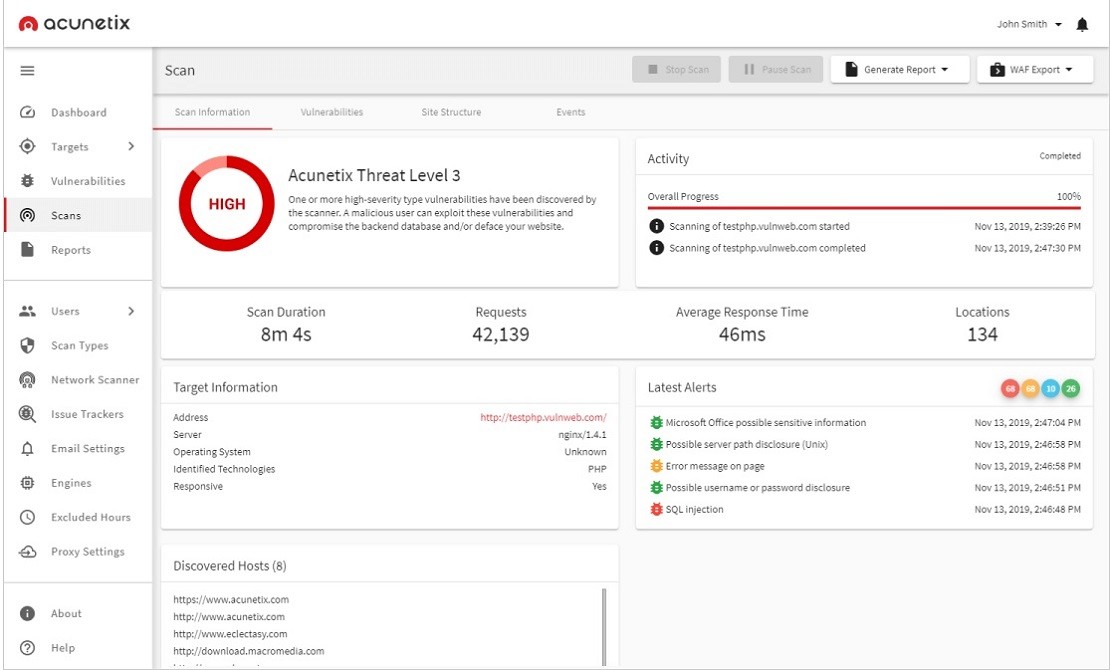Open the Issue Trackers icon
Image resolution: width=1110 pixels, height=670 pixels.
tap(28, 415)
